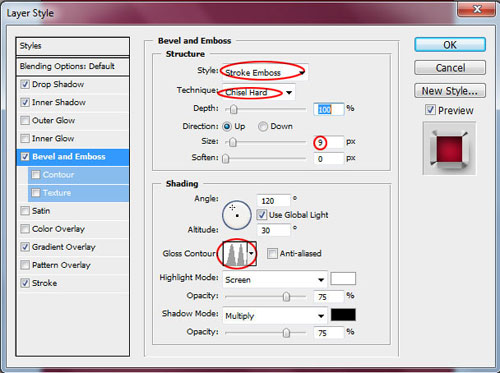Select the Gradient Overlay effect row
The image size is (500, 373).
point(72,247)
